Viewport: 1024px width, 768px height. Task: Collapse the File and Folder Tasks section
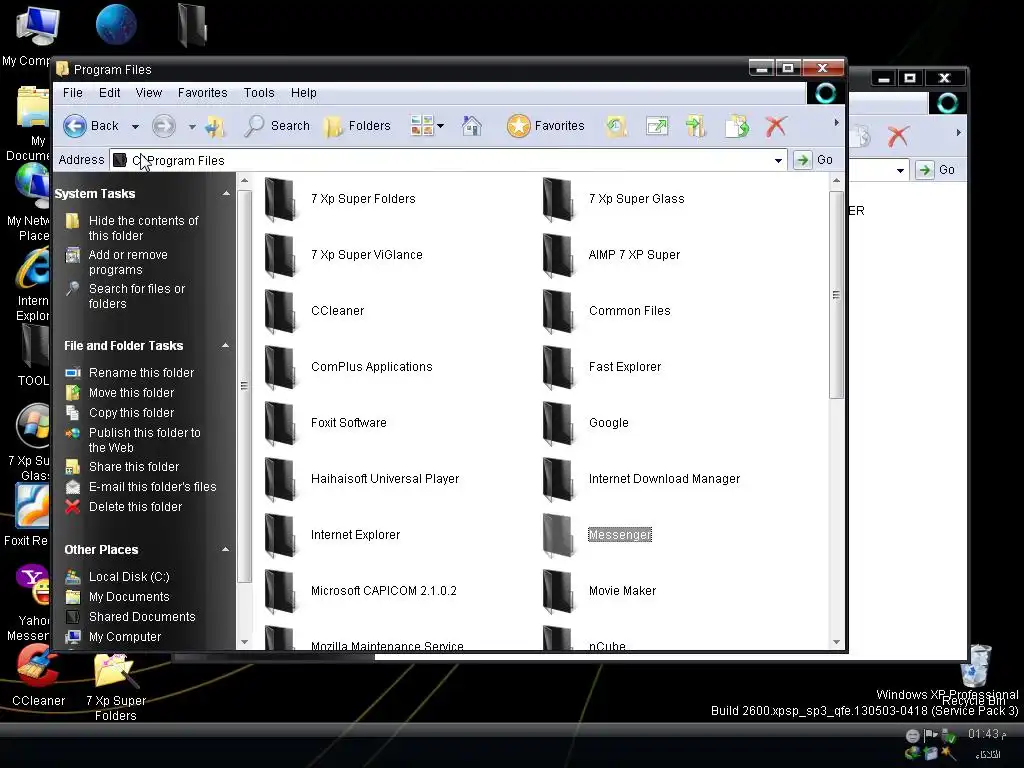(x=226, y=345)
